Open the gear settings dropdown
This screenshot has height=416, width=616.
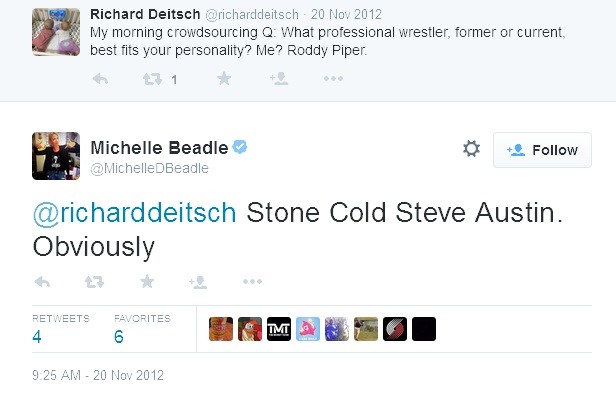[471, 149]
